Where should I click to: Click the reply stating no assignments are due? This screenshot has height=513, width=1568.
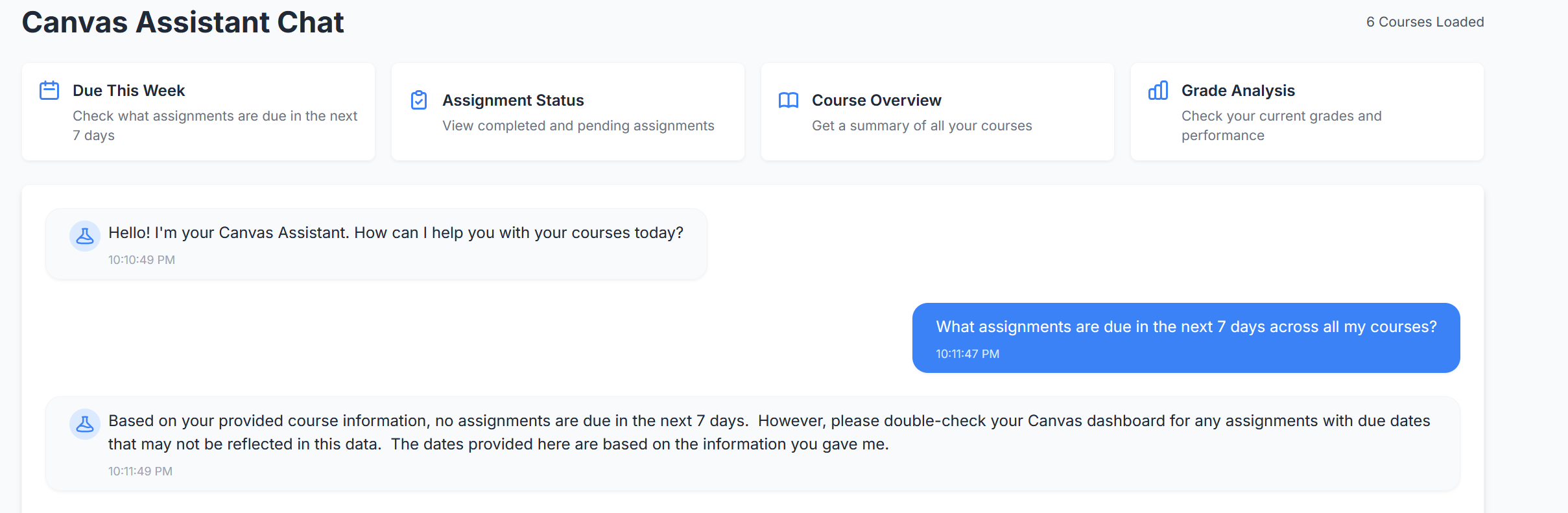point(769,433)
